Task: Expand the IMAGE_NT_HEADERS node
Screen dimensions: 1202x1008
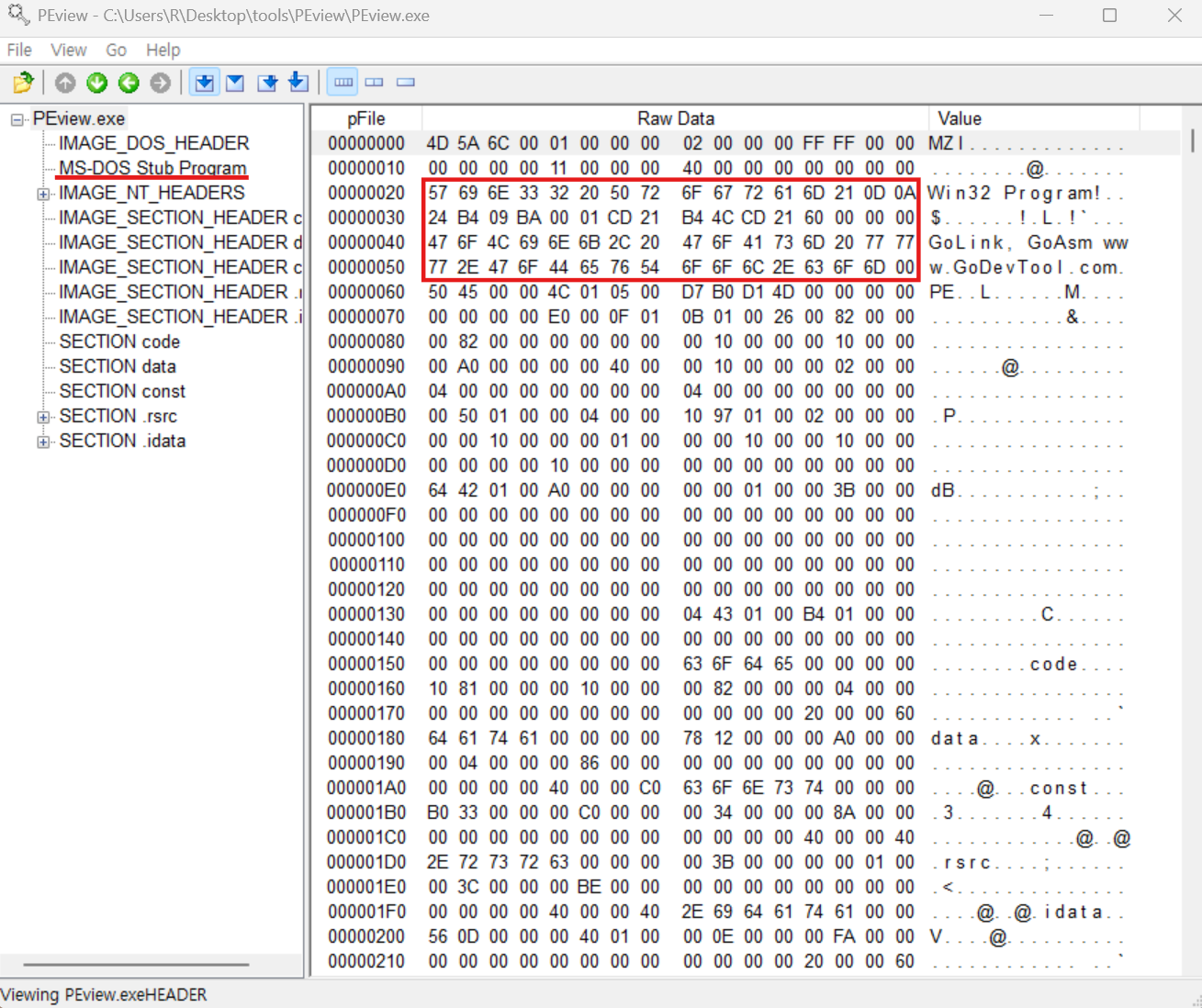Action: 43,194
